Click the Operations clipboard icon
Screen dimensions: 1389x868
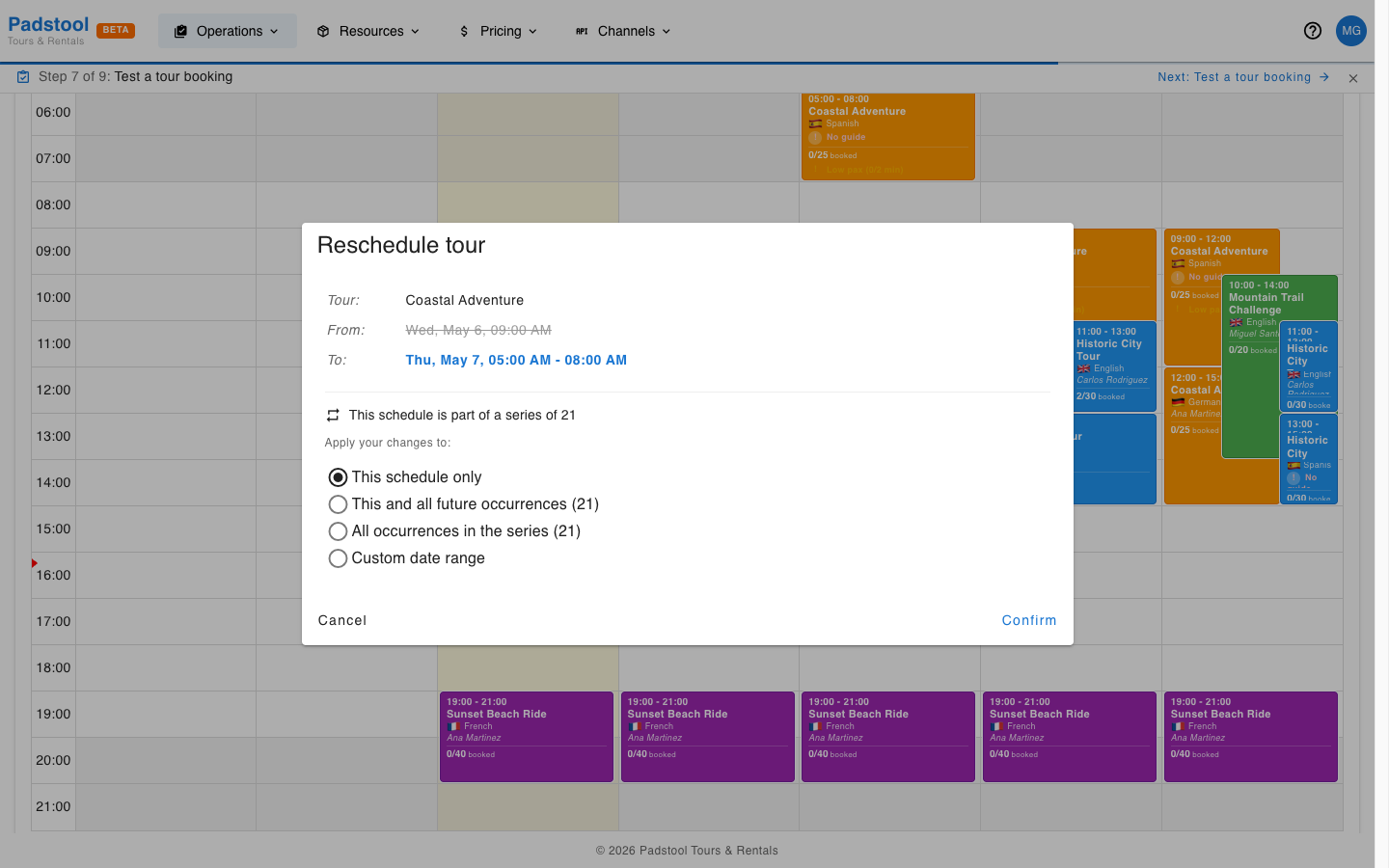[x=180, y=31]
